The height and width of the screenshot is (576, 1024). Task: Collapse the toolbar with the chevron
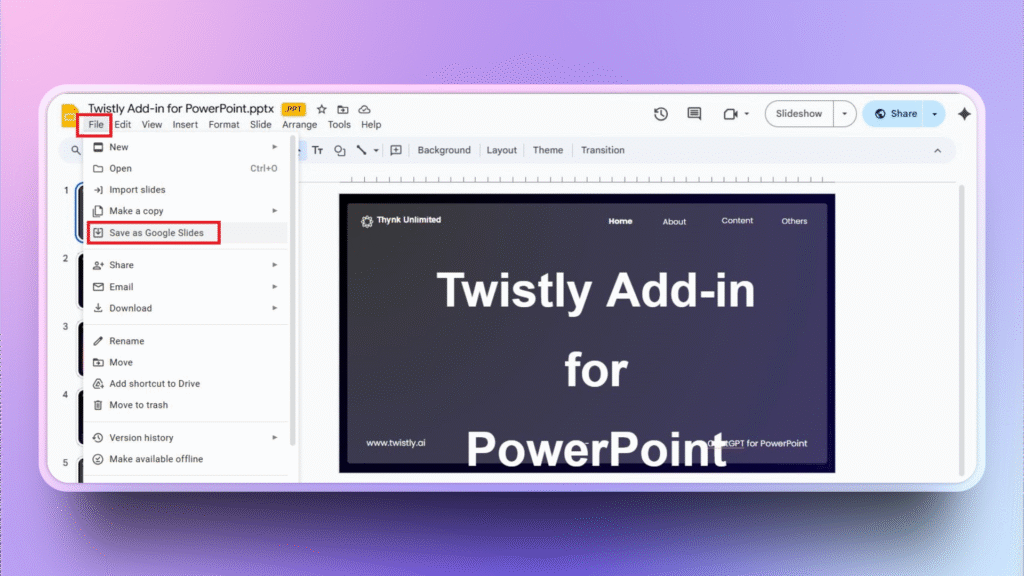[937, 150]
